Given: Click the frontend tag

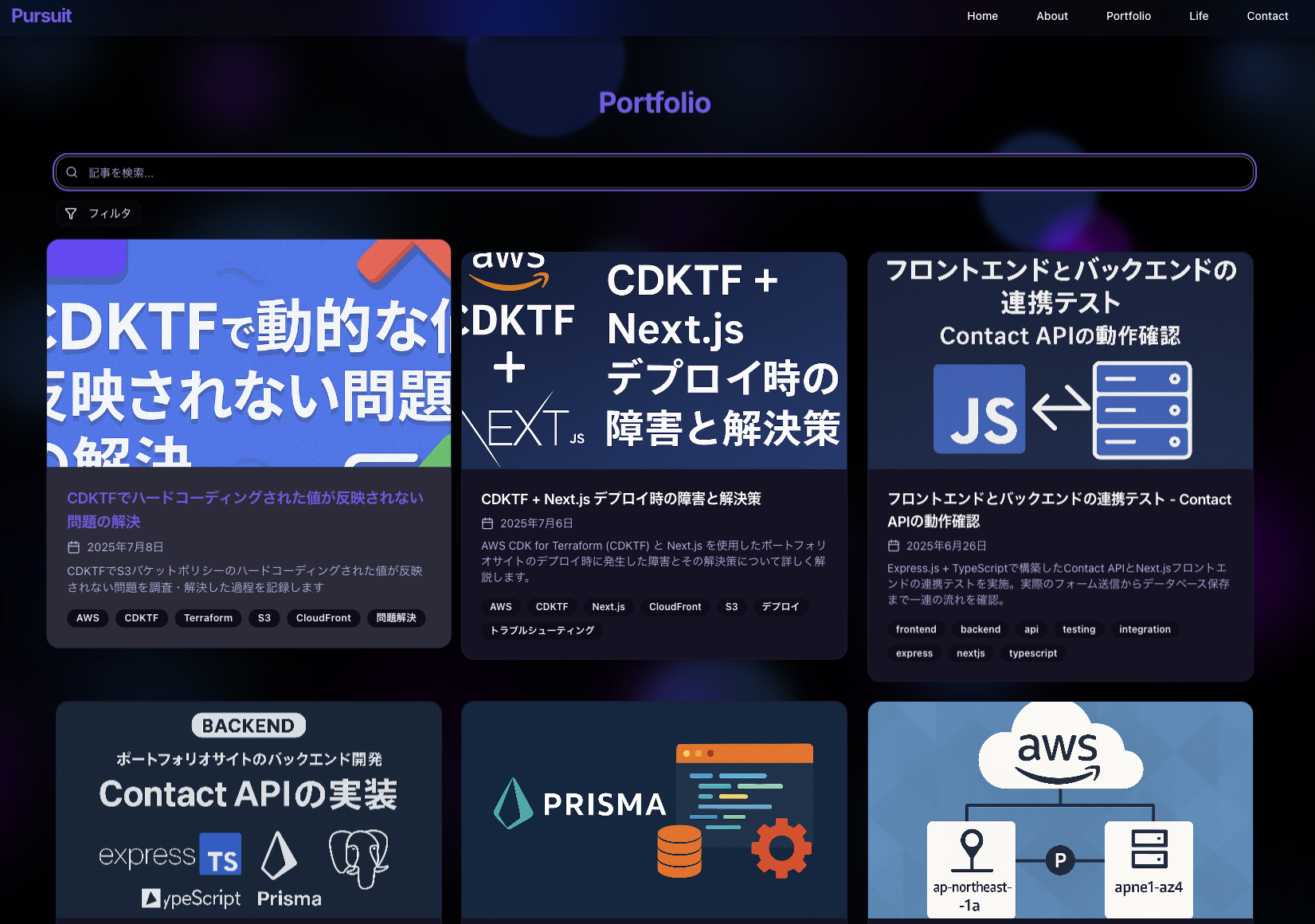Looking at the screenshot, I should [x=916, y=629].
